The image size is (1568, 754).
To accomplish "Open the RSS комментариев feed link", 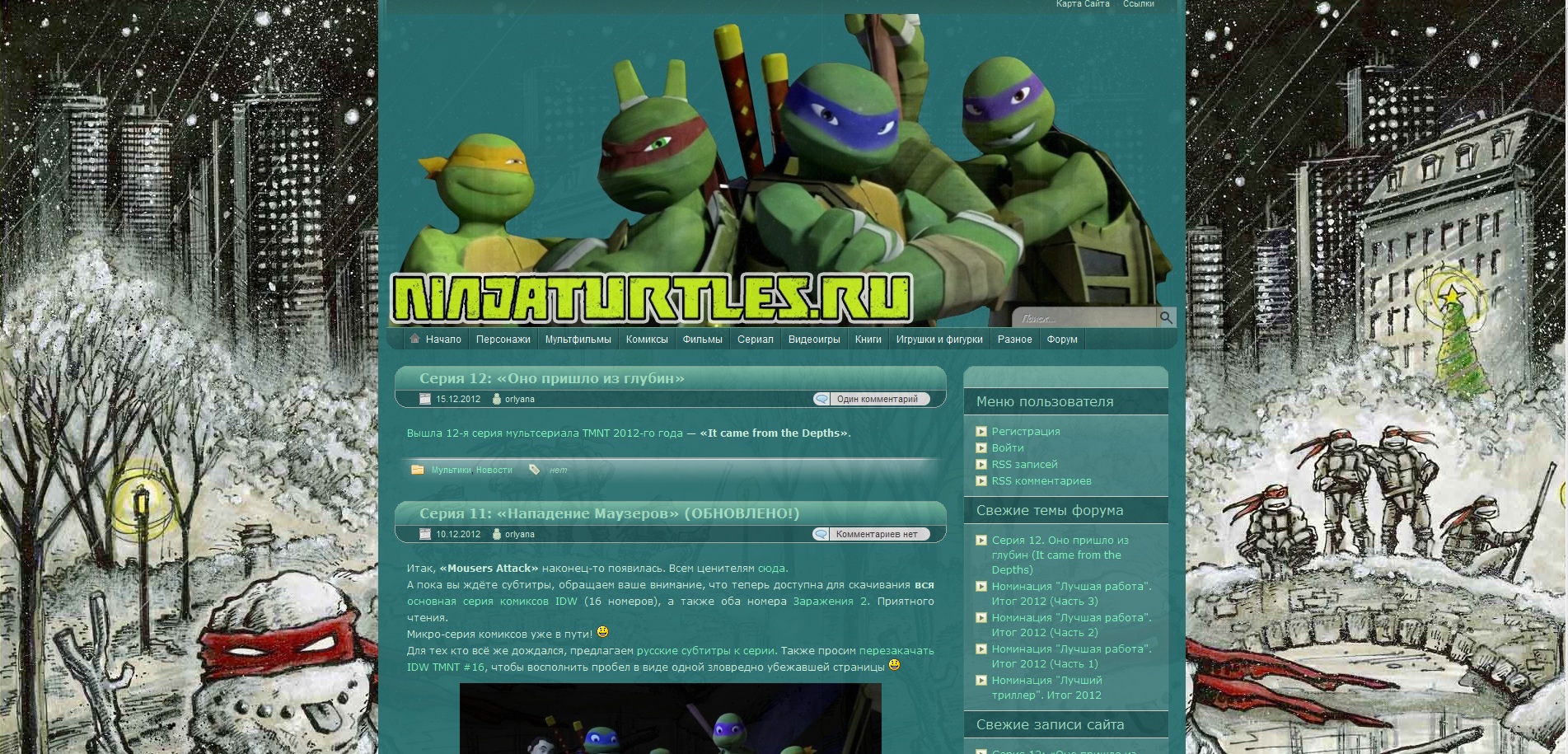I will coord(1041,480).
